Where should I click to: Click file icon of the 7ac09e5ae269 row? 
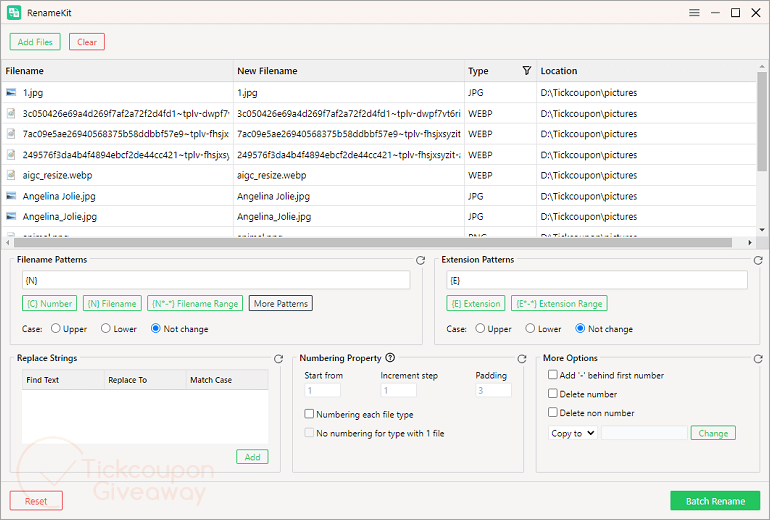11,134
